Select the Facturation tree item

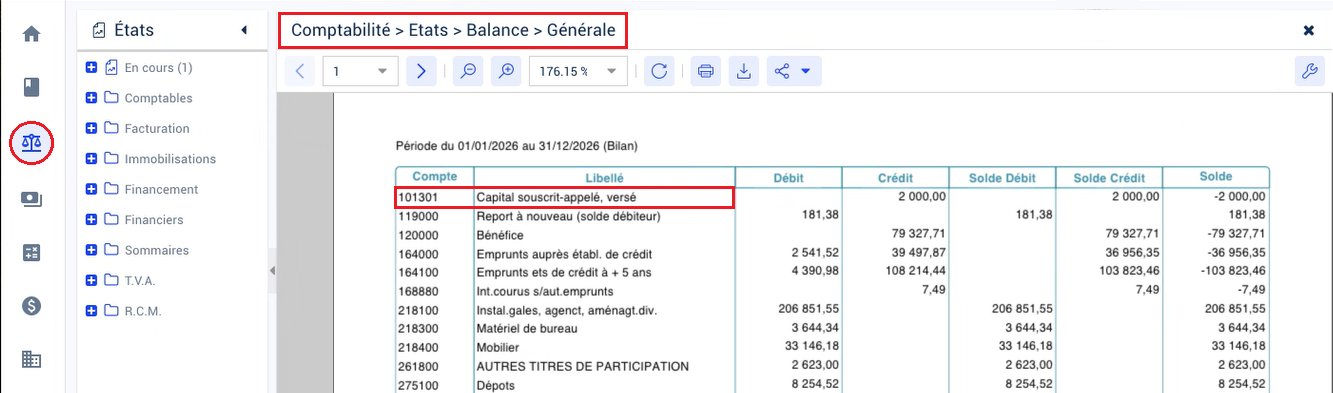157,128
